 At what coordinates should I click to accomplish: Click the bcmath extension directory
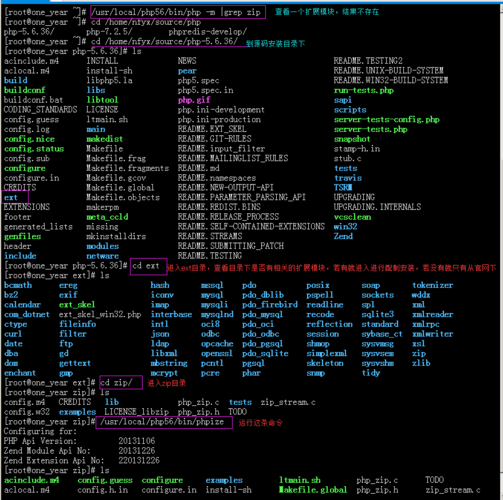tap(18, 285)
